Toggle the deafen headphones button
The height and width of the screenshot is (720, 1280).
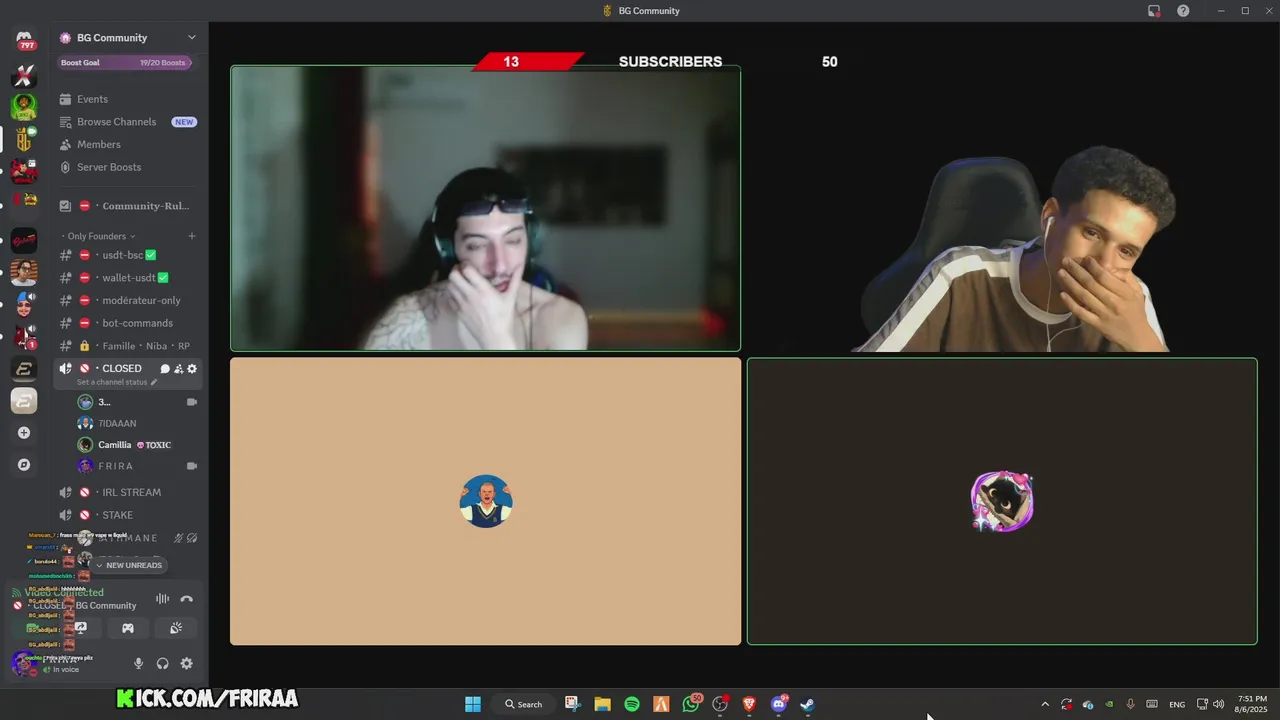(162, 663)
